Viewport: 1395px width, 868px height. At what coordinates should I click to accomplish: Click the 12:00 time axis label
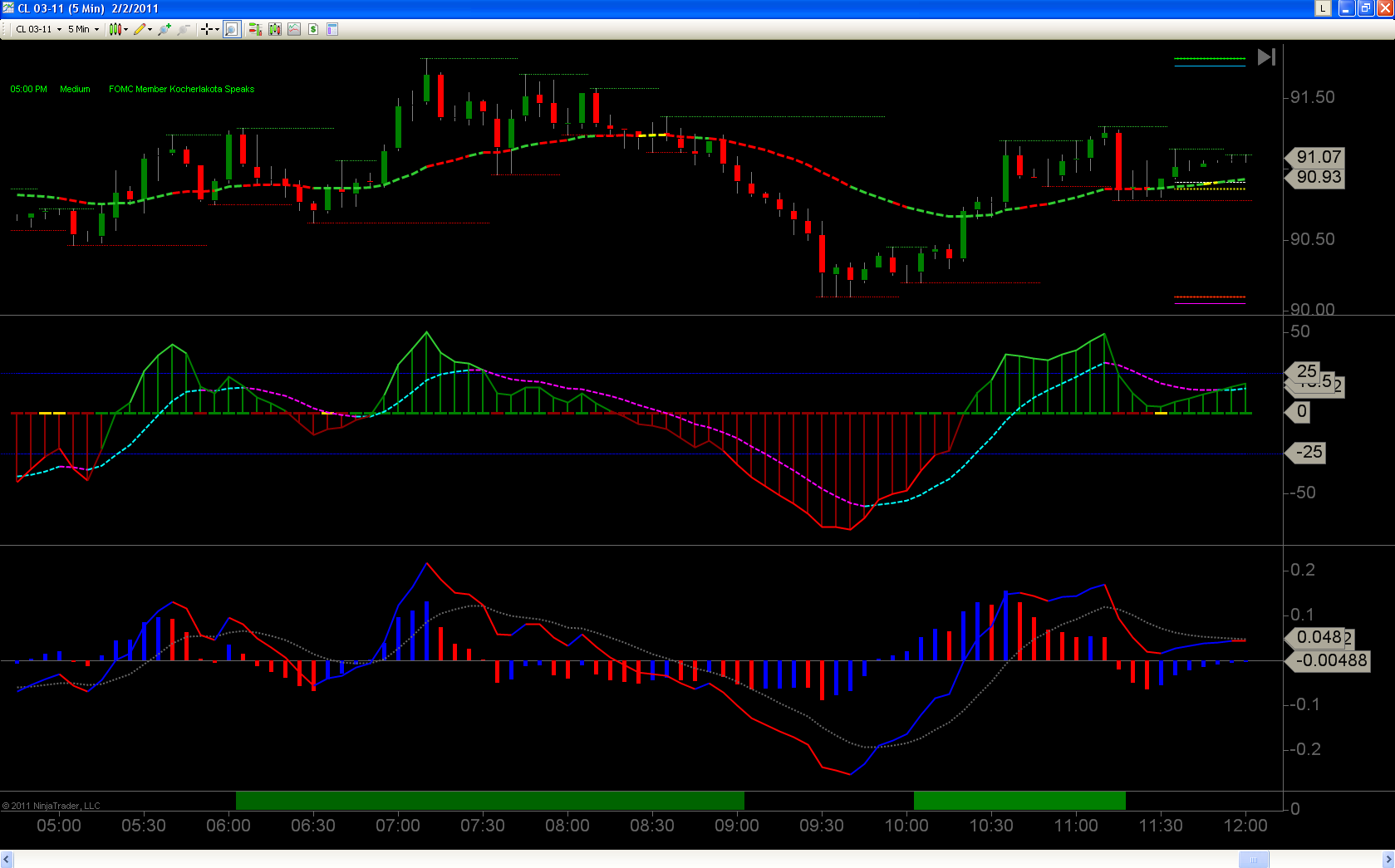[1245, 826]
